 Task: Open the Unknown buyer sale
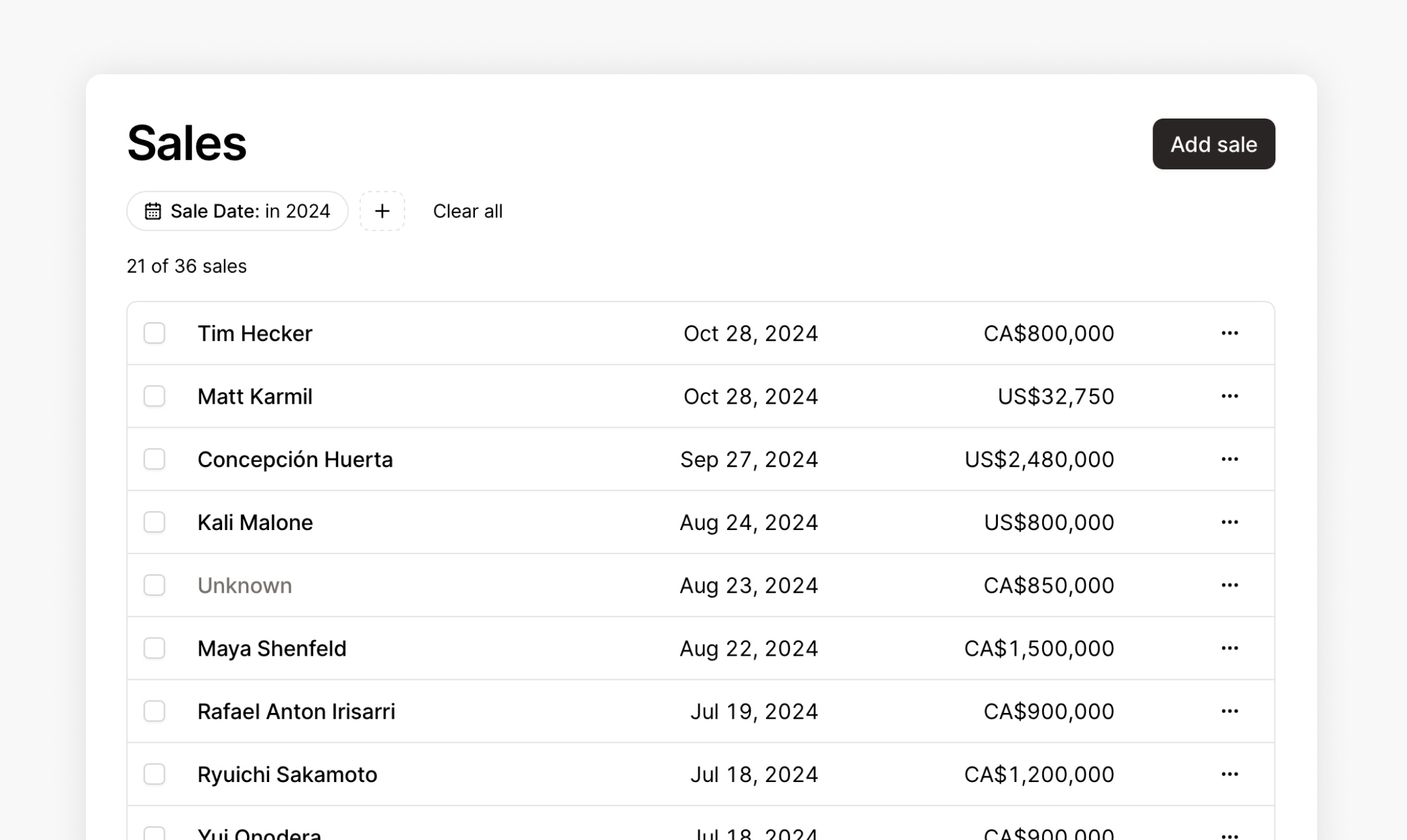pos(244,585)
